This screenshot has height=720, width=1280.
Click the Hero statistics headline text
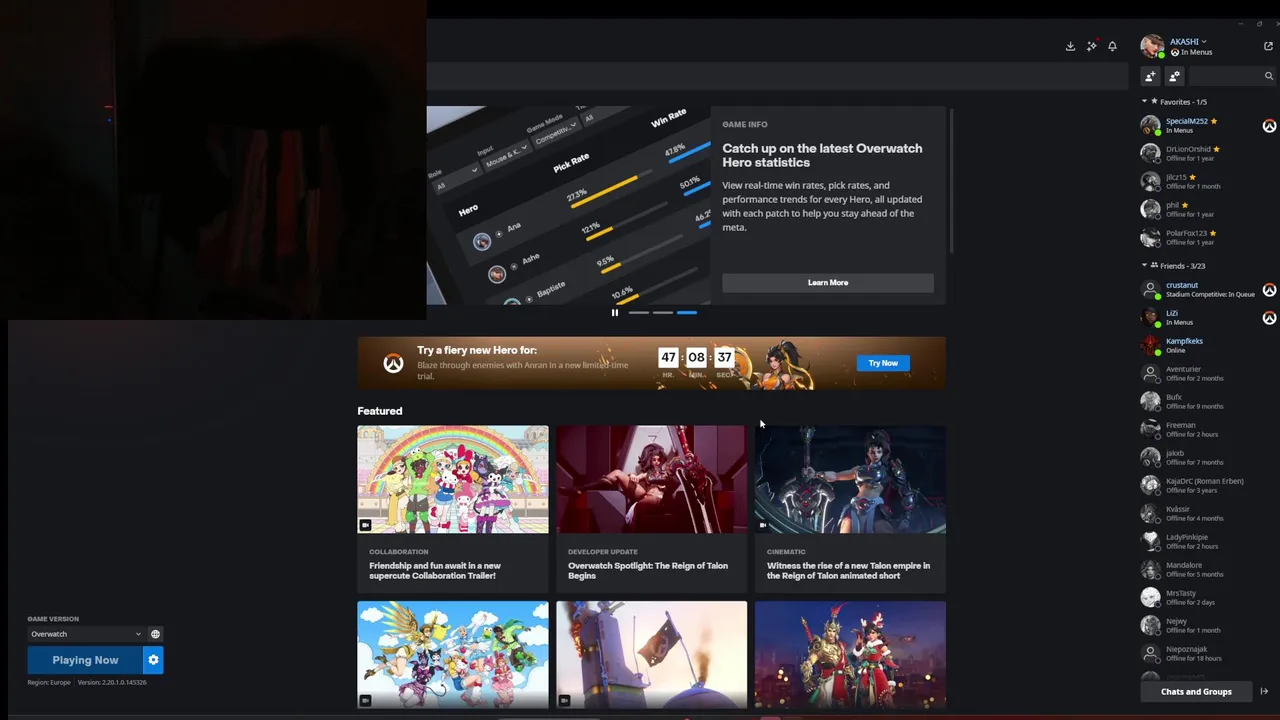pyautogui.click(x=822, y=155)
